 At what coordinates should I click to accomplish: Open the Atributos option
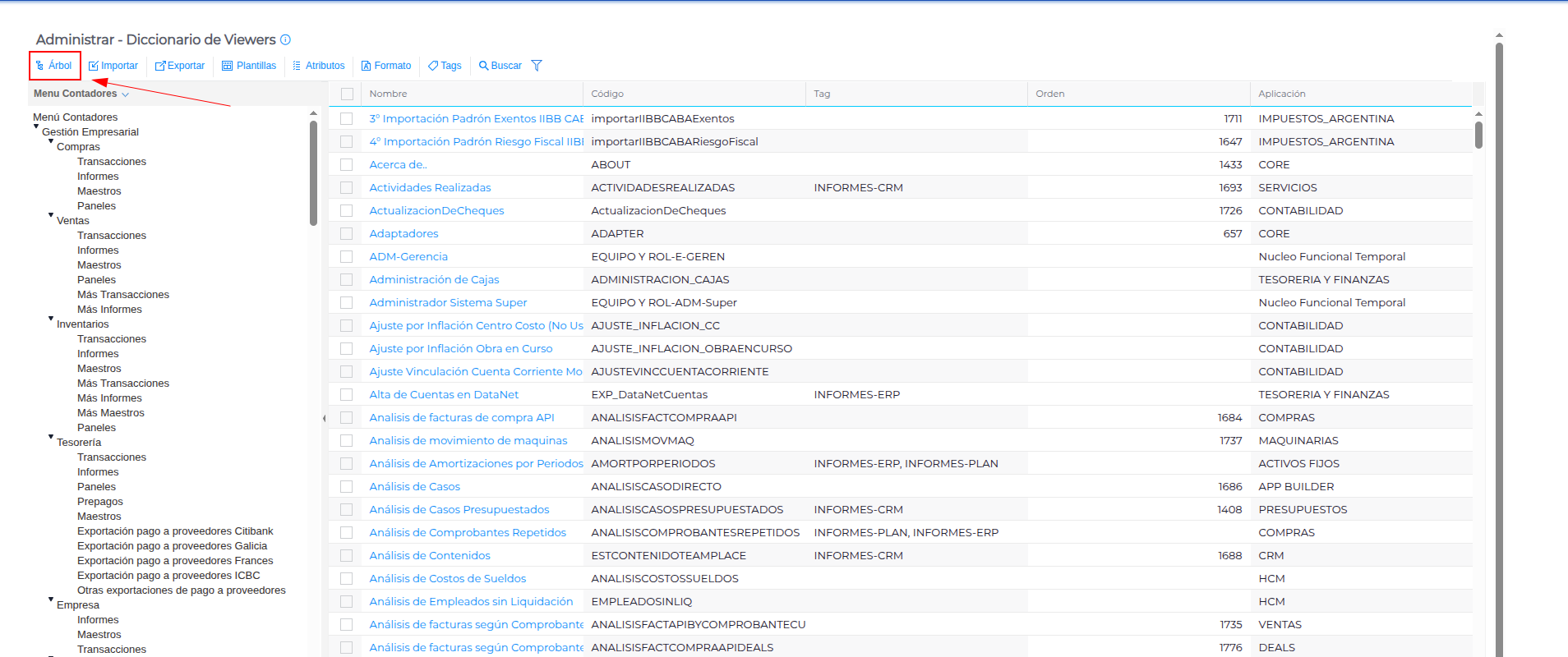319,66
